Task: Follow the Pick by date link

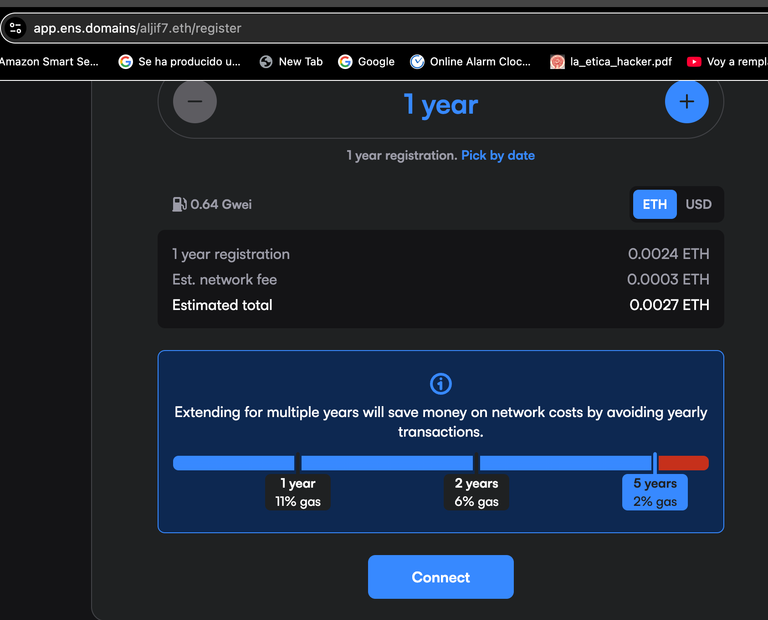Action: pyautogui.click(x=498, y=156)
